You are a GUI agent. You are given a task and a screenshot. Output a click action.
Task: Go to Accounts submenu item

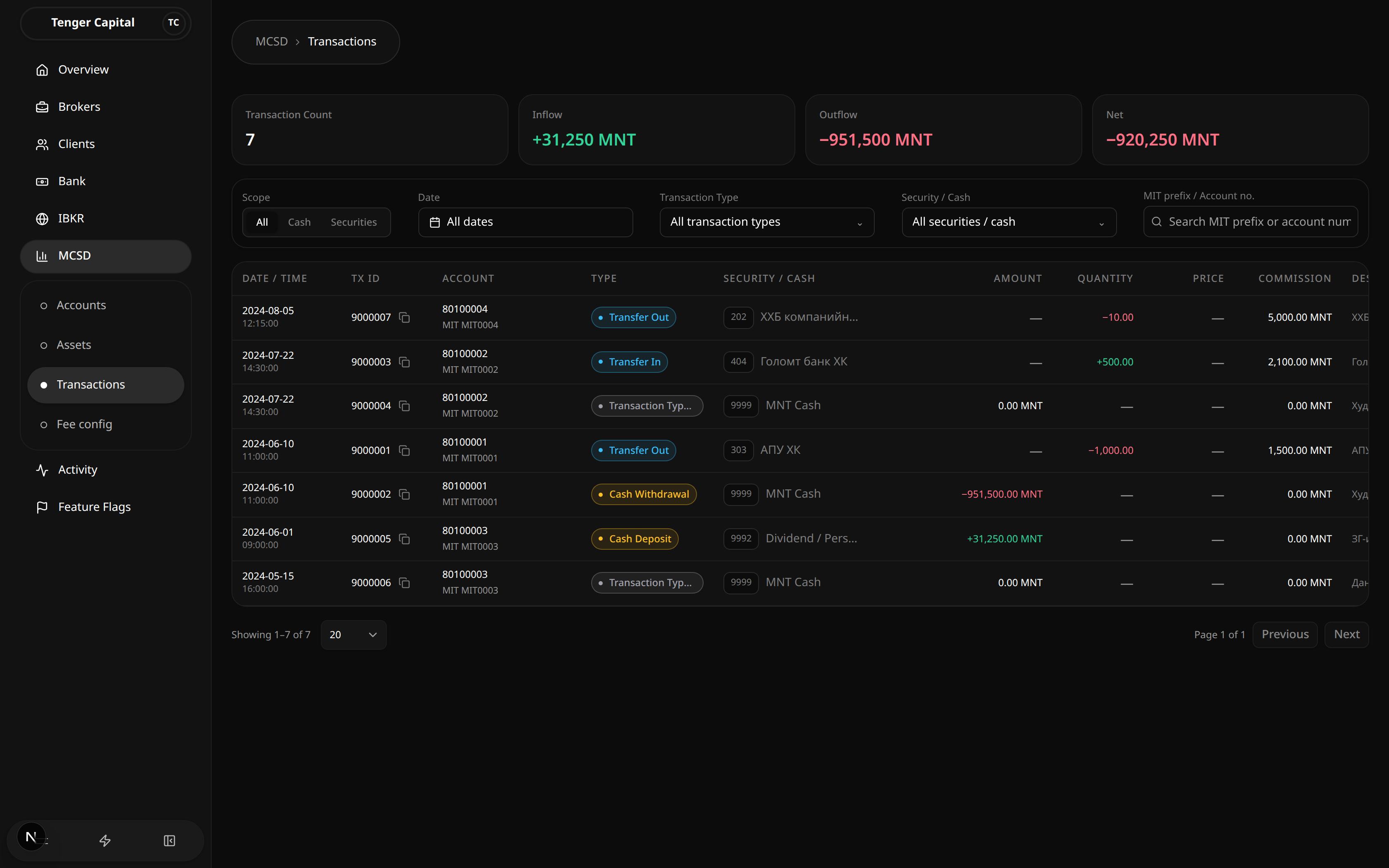point(105,305)
